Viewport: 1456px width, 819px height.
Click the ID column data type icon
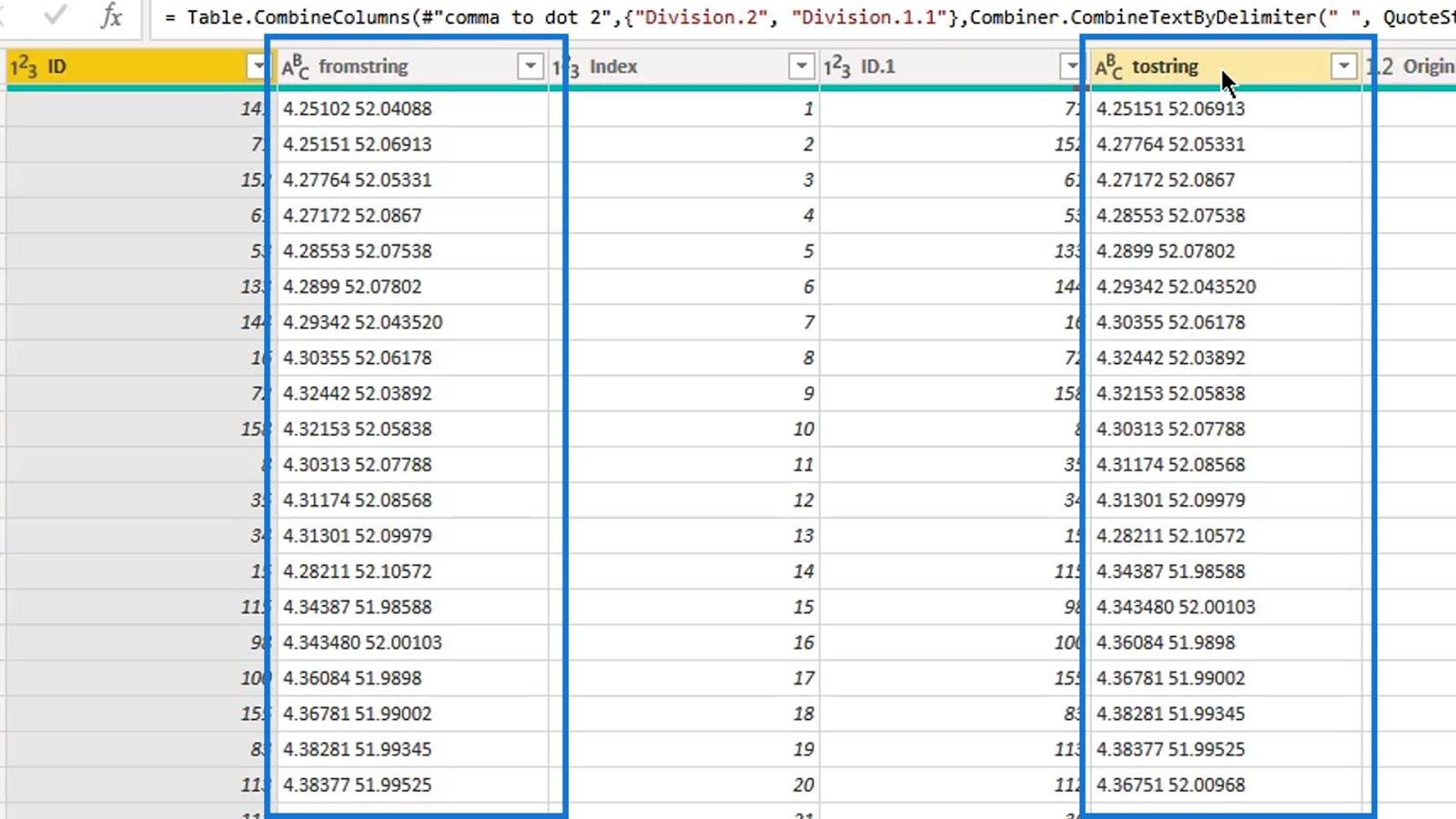(x=24, y=66)
